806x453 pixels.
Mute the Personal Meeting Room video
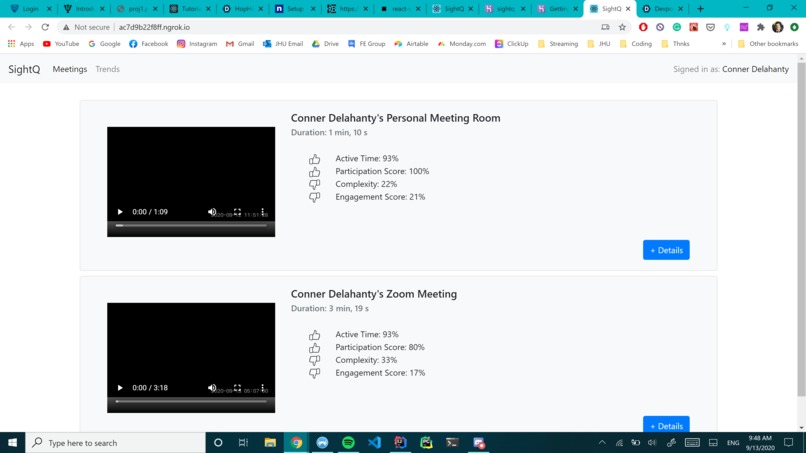pos(212,212)
